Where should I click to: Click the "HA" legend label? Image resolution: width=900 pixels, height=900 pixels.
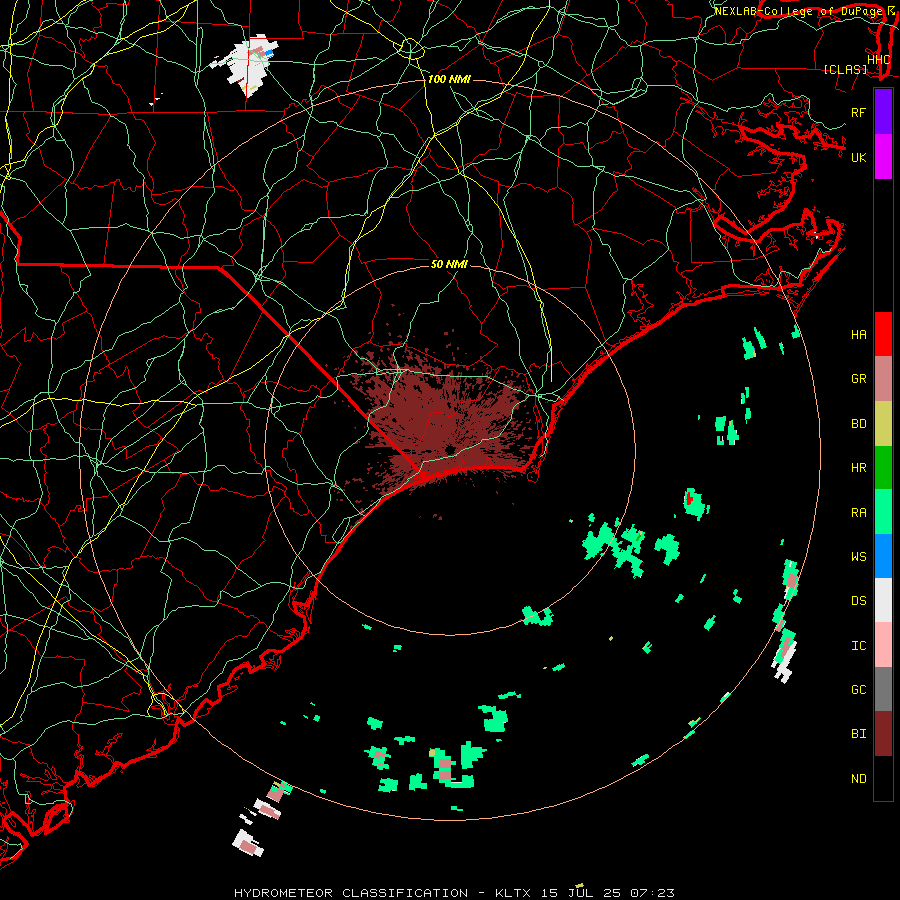[x=858, y=335]
